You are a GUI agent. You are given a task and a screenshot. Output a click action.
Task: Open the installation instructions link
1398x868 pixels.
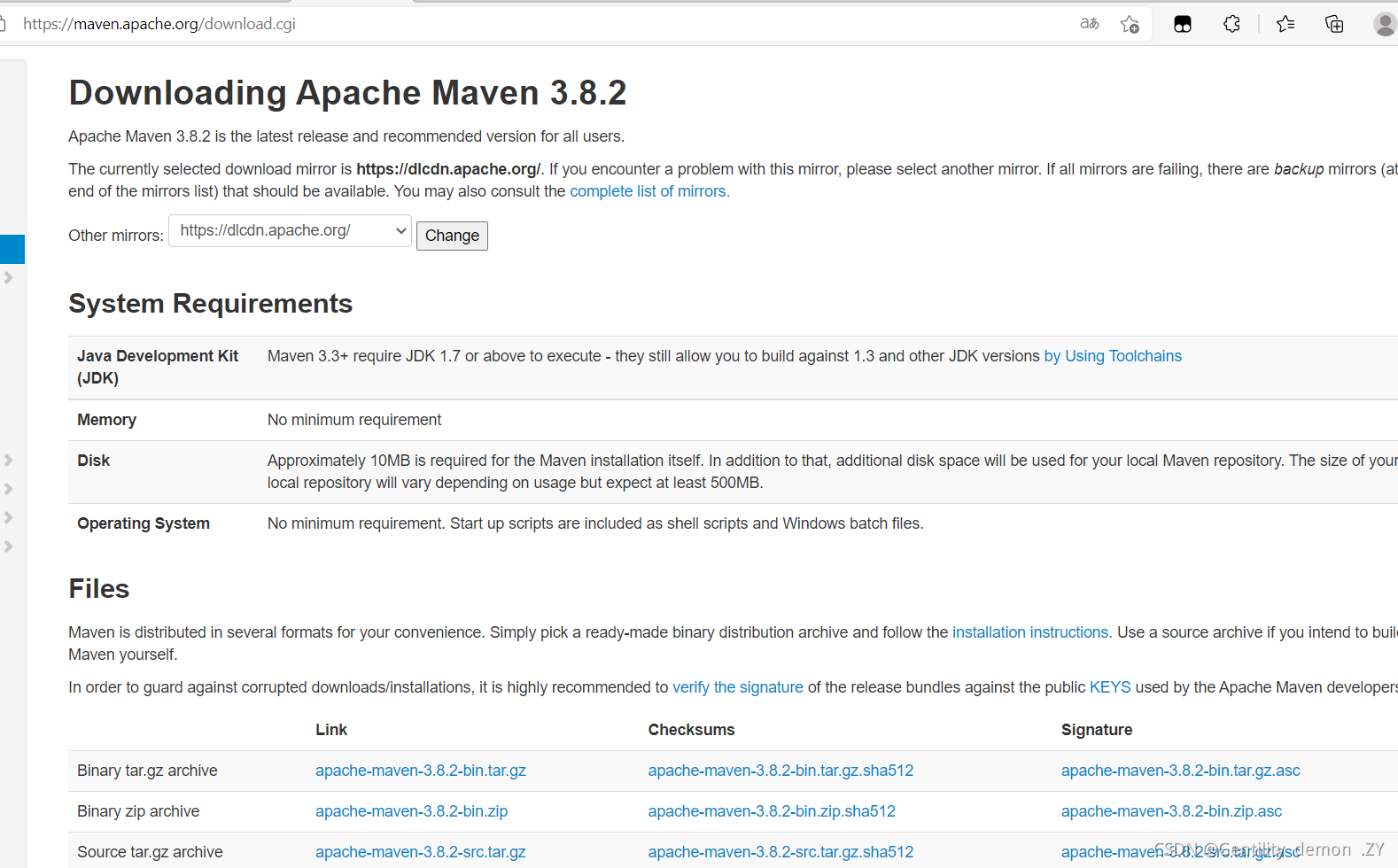pos(1032,632)
